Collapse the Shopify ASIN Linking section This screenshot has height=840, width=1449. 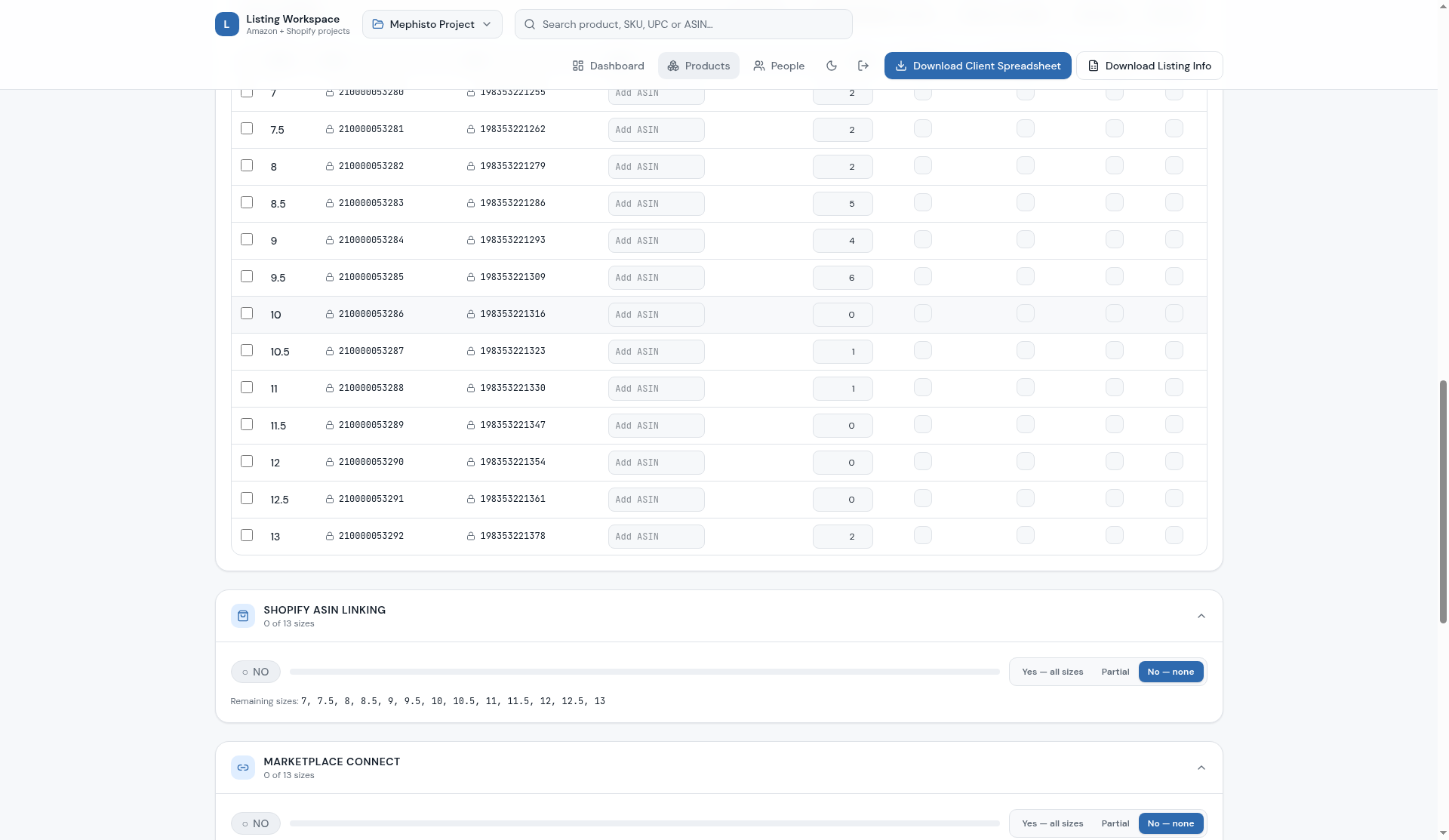point(1201,616)
